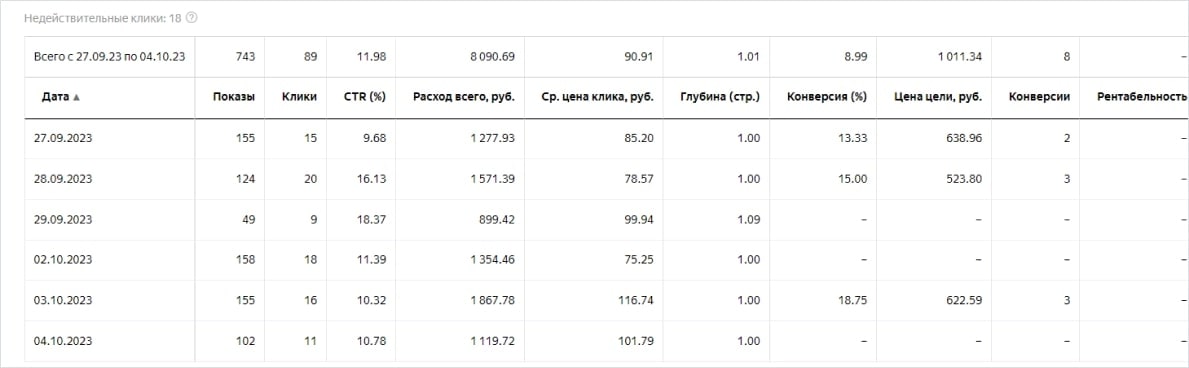Sort table by Клики column
This screenshot has height=368, width=1189.
pyautogui.click(x=299, y=97)
